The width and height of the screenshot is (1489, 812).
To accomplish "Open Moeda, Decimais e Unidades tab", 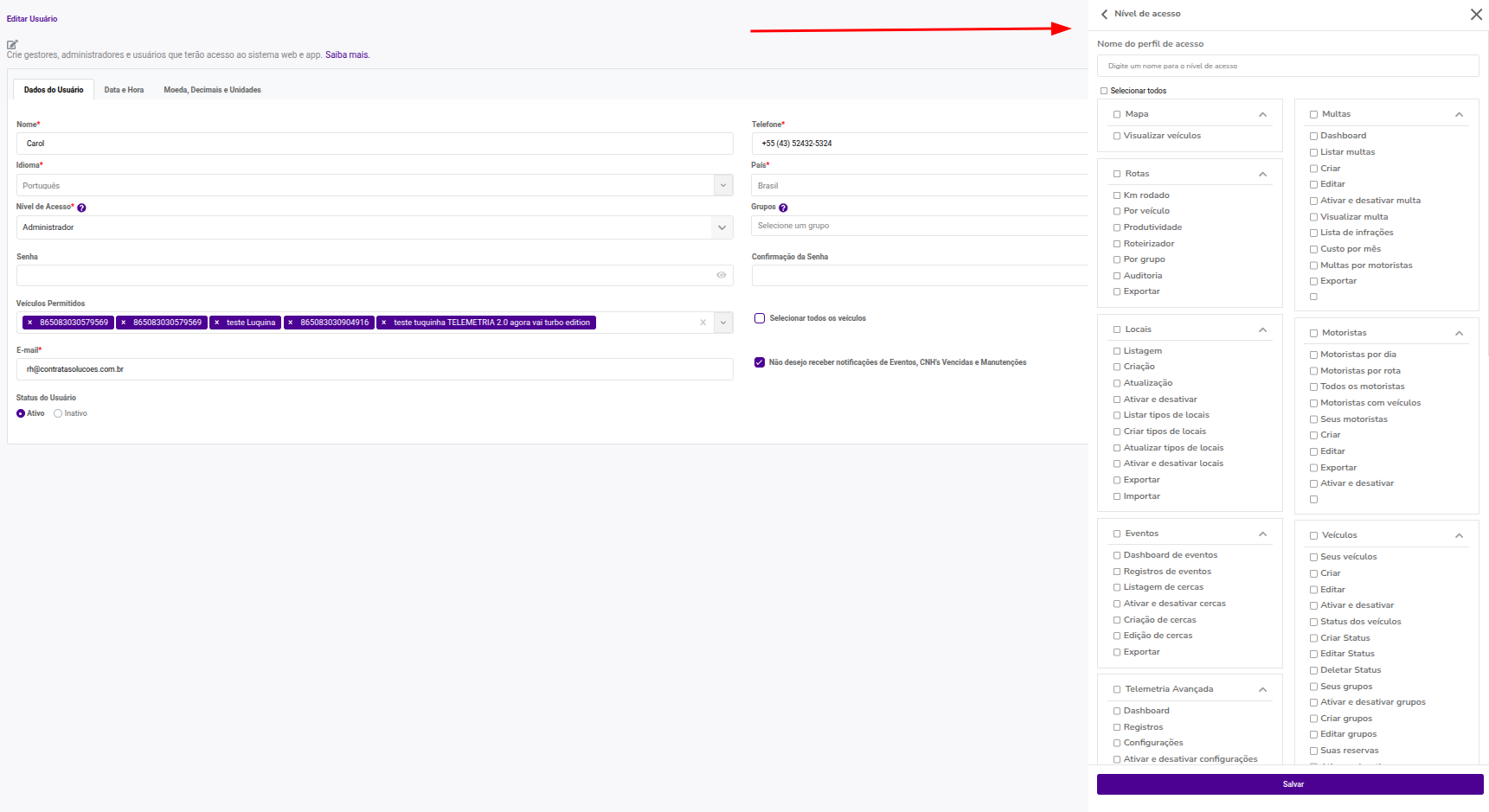I will 212,90.
